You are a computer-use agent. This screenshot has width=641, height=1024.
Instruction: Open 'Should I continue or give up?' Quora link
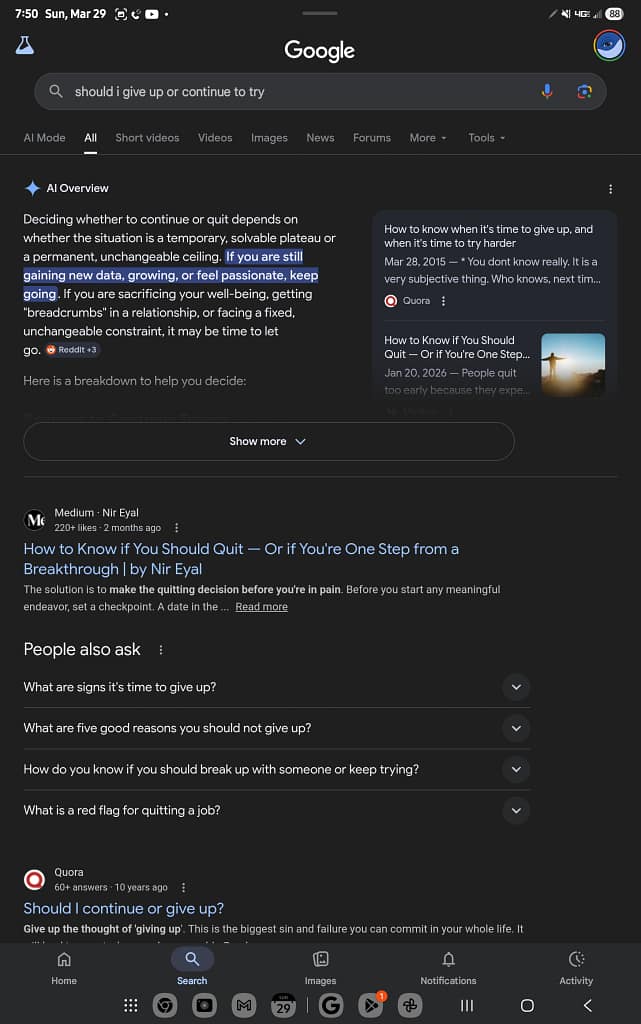point(124,908)
